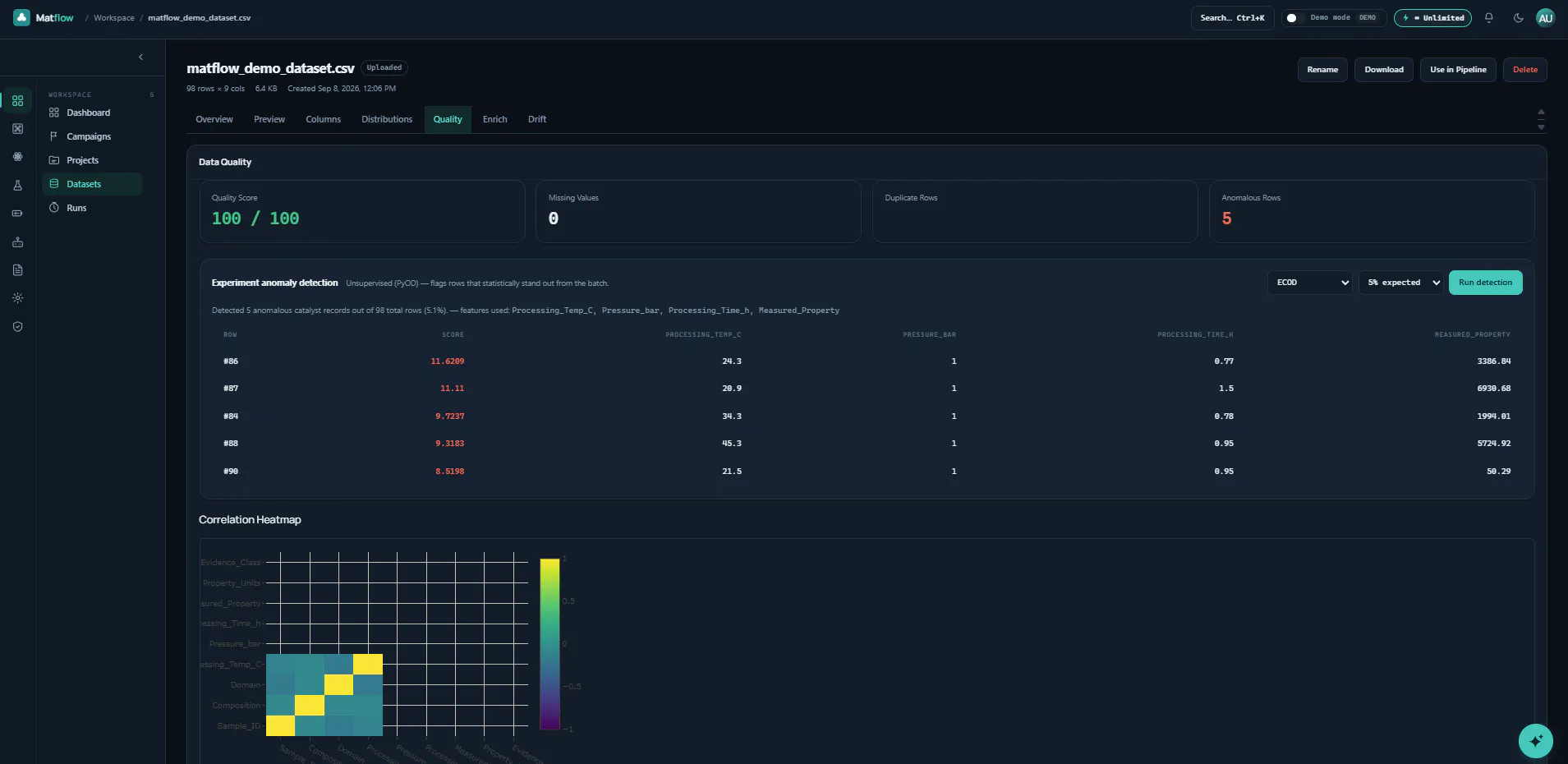Open the robot icon in the rail
This screenshot has height=764, width=1568.
[x=17, y=242]
